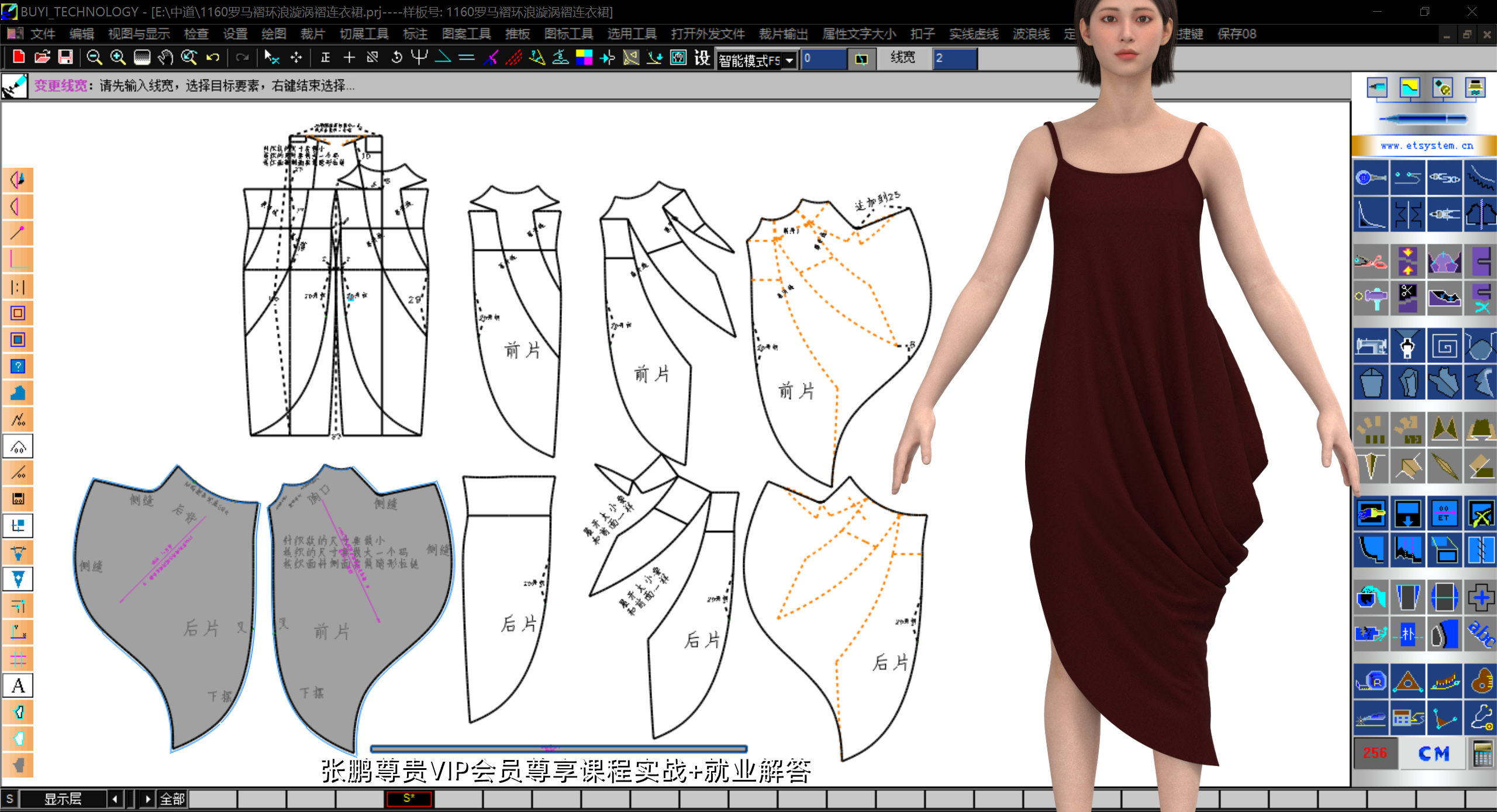
Task: Toggle the CM unit button
Action: pyautogui.click(x=1434, y=753)
